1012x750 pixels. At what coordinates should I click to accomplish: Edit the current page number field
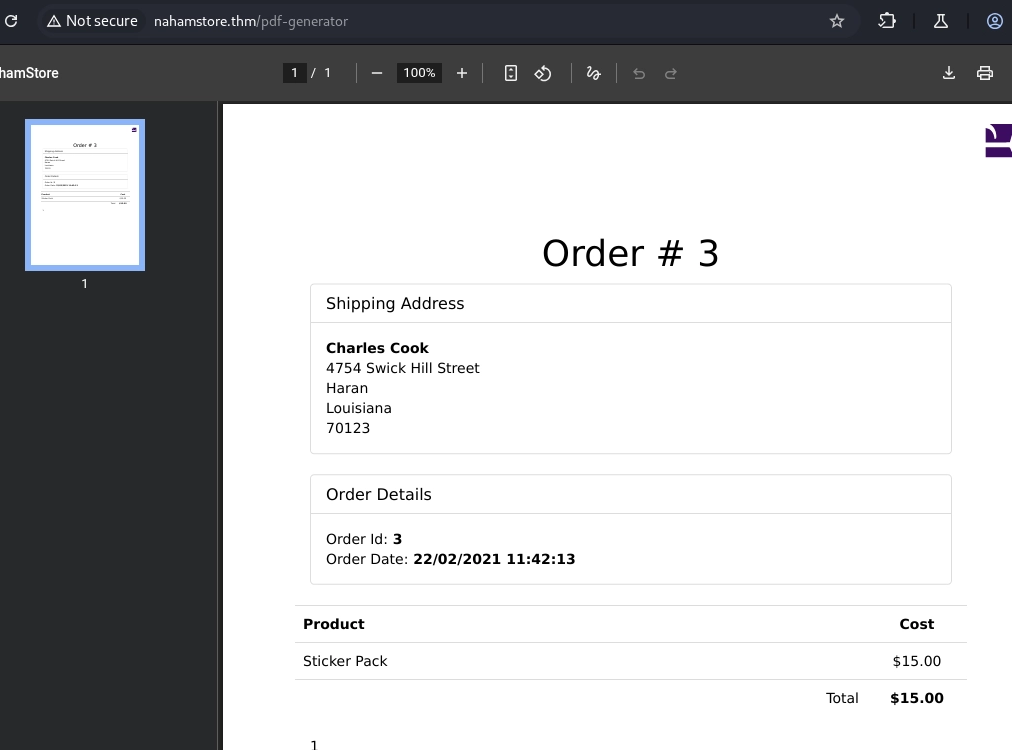tap(294, 73)
